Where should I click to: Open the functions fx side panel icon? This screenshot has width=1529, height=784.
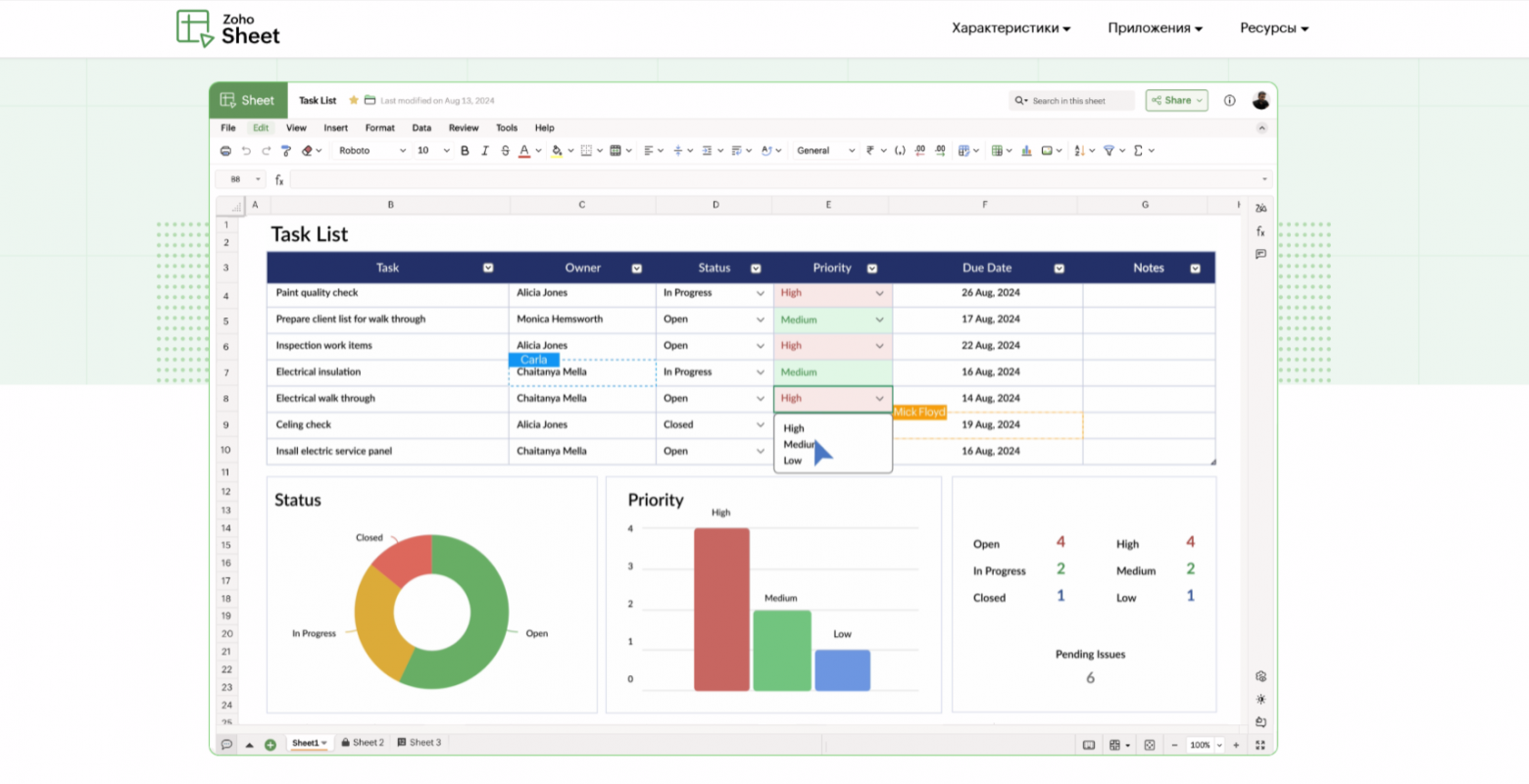[1260, 231]
